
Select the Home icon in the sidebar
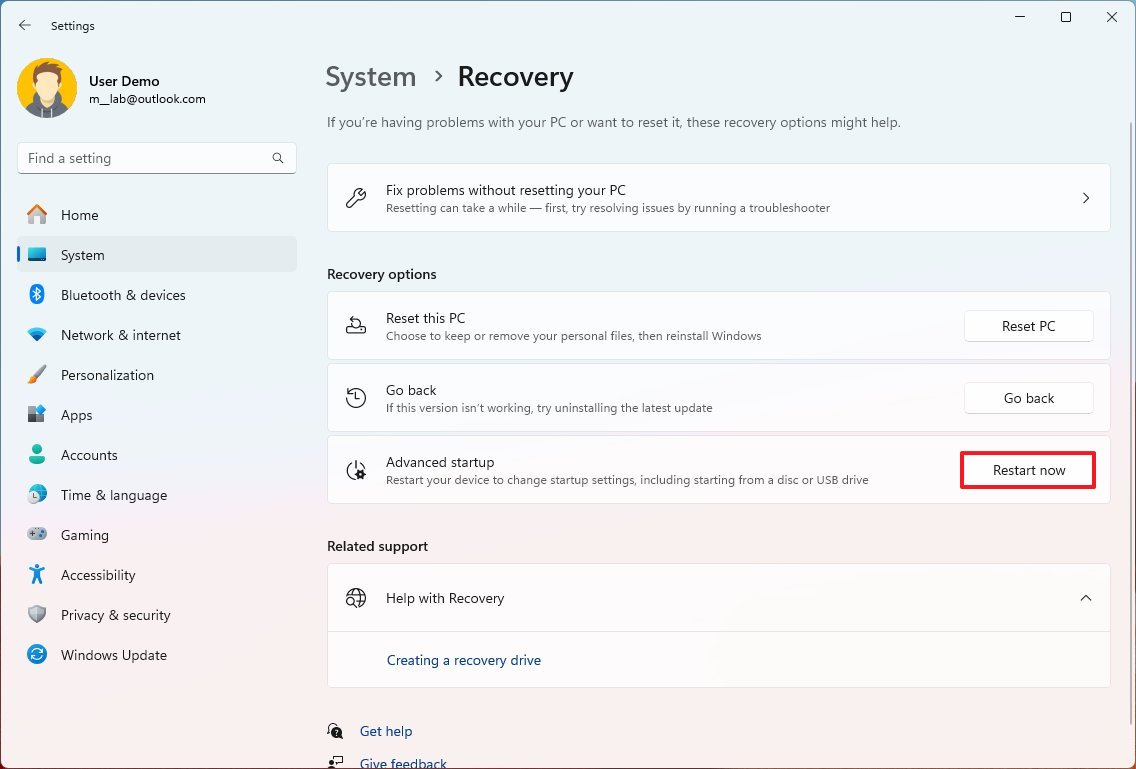point(40,215)
